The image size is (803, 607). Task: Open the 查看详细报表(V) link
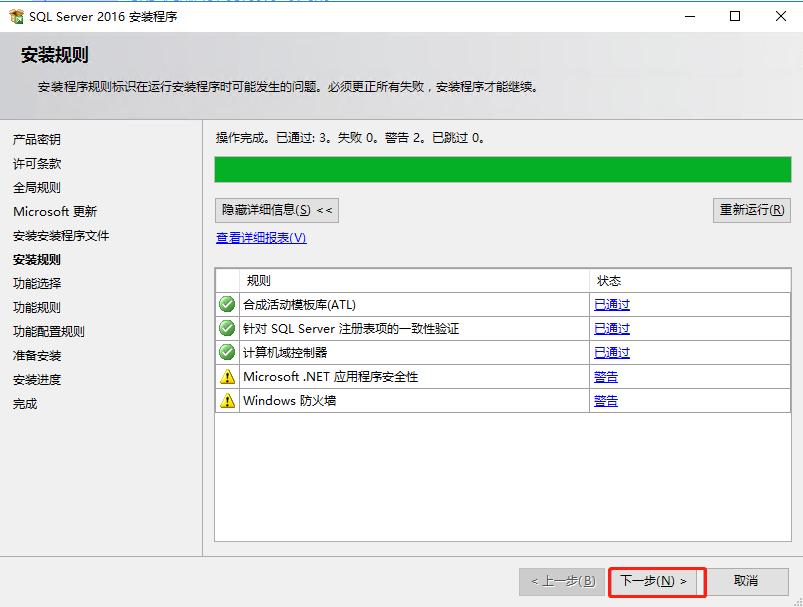tap(261, 238)
